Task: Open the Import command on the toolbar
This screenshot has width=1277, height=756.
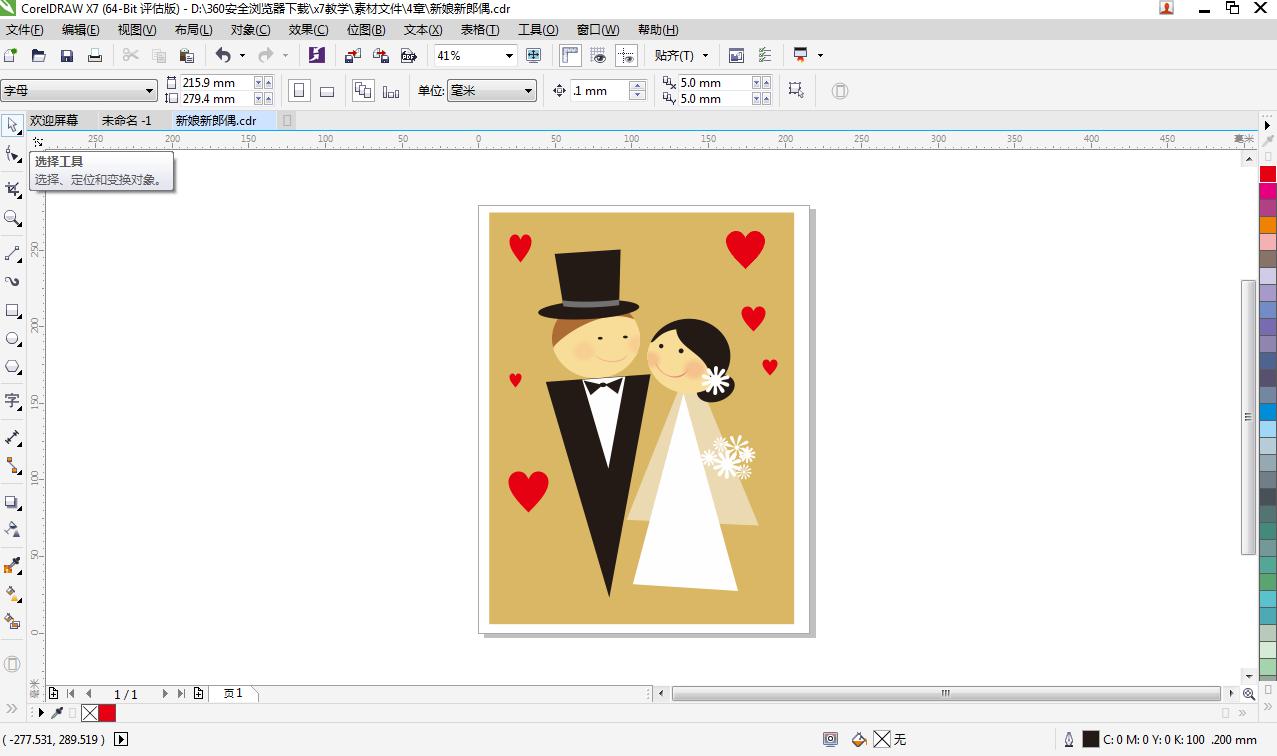Action: click(352, 55)
